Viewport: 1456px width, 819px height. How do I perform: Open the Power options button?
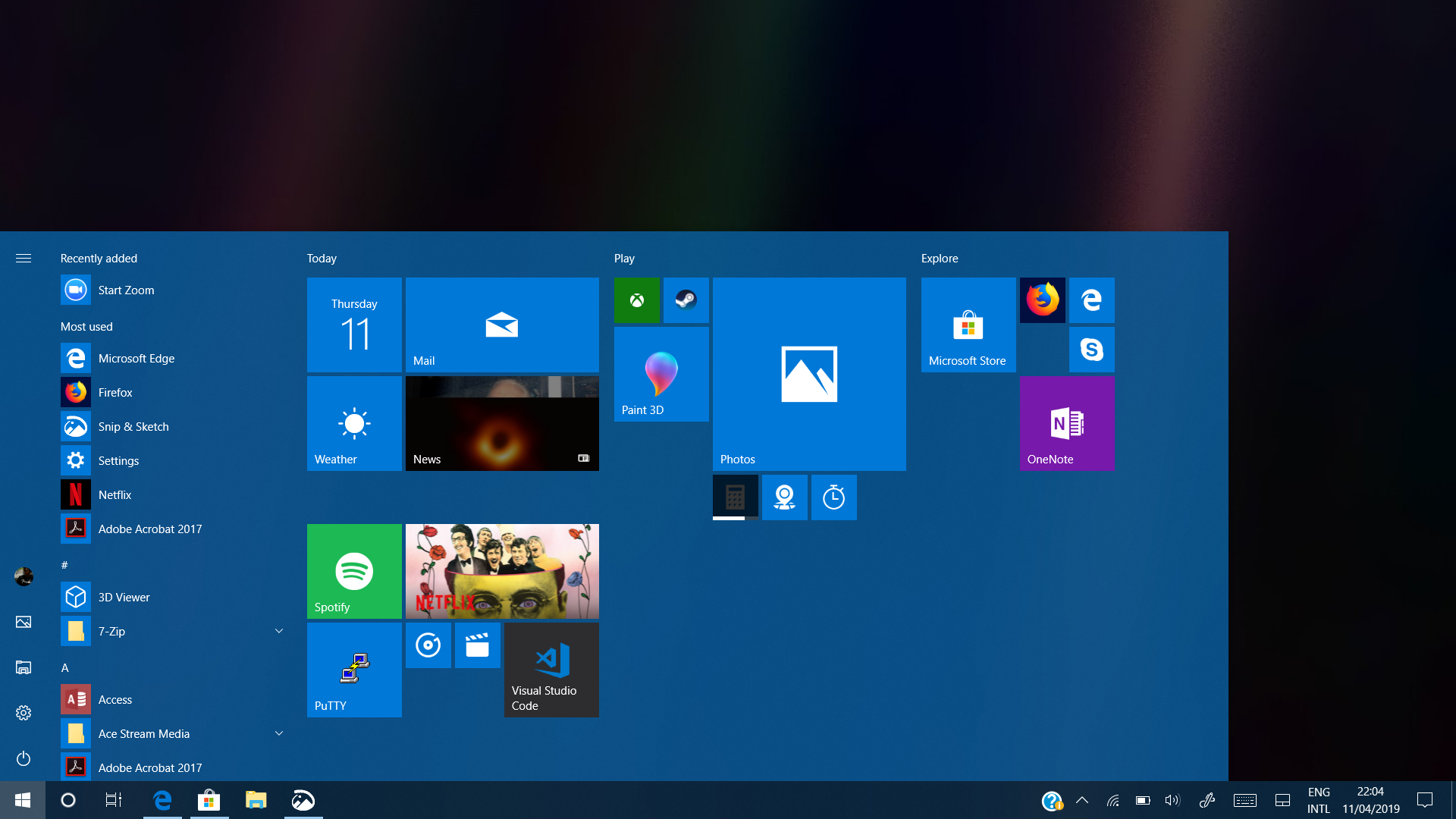(x=24, y=758)
